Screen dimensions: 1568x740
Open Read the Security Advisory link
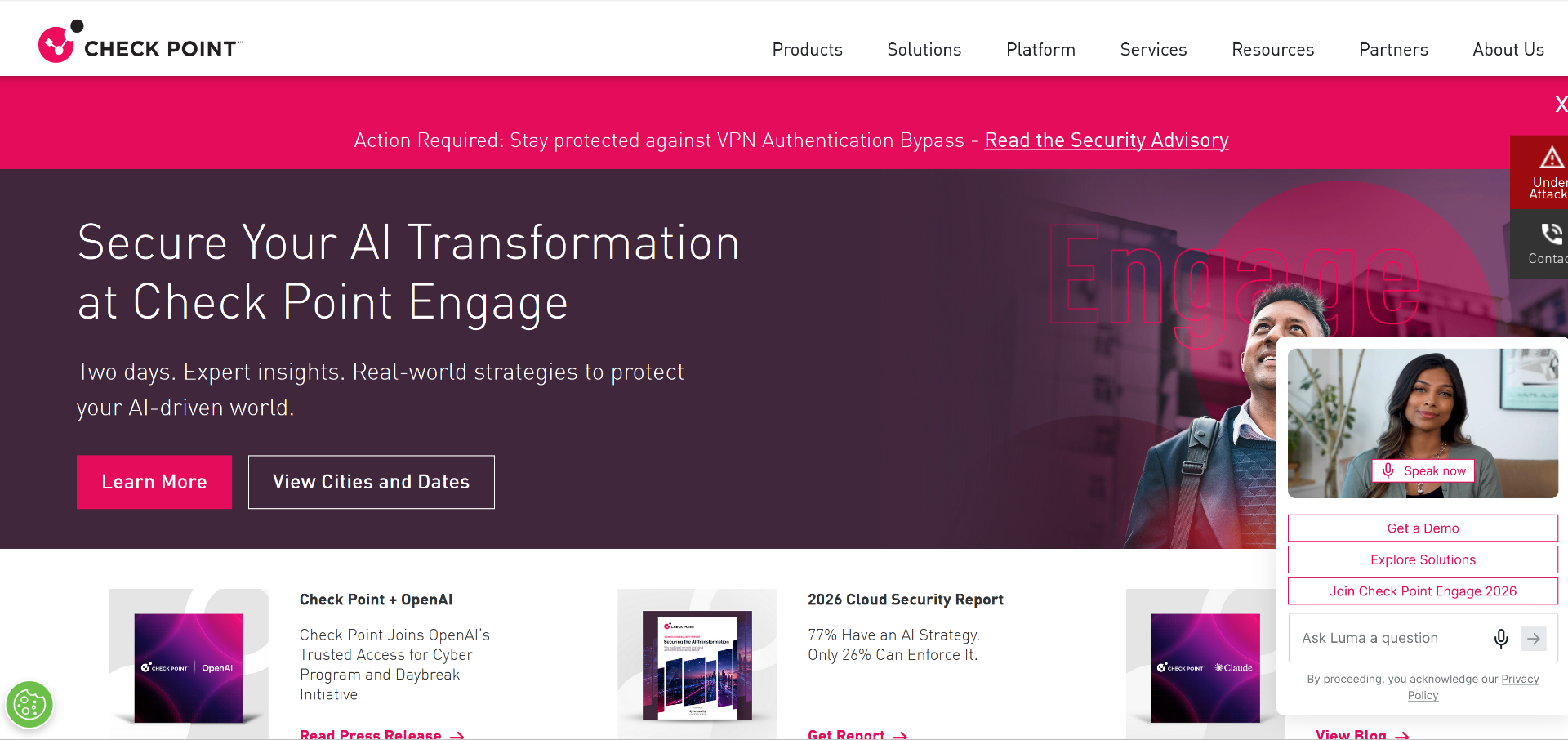pyautogui.click(x=1106, y=140)
